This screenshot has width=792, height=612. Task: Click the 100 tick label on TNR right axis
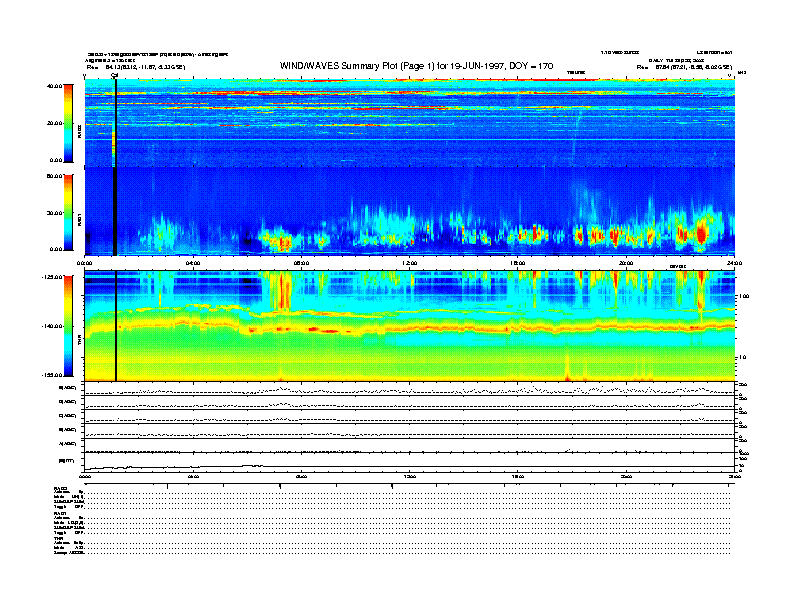(x=744, y=296)
